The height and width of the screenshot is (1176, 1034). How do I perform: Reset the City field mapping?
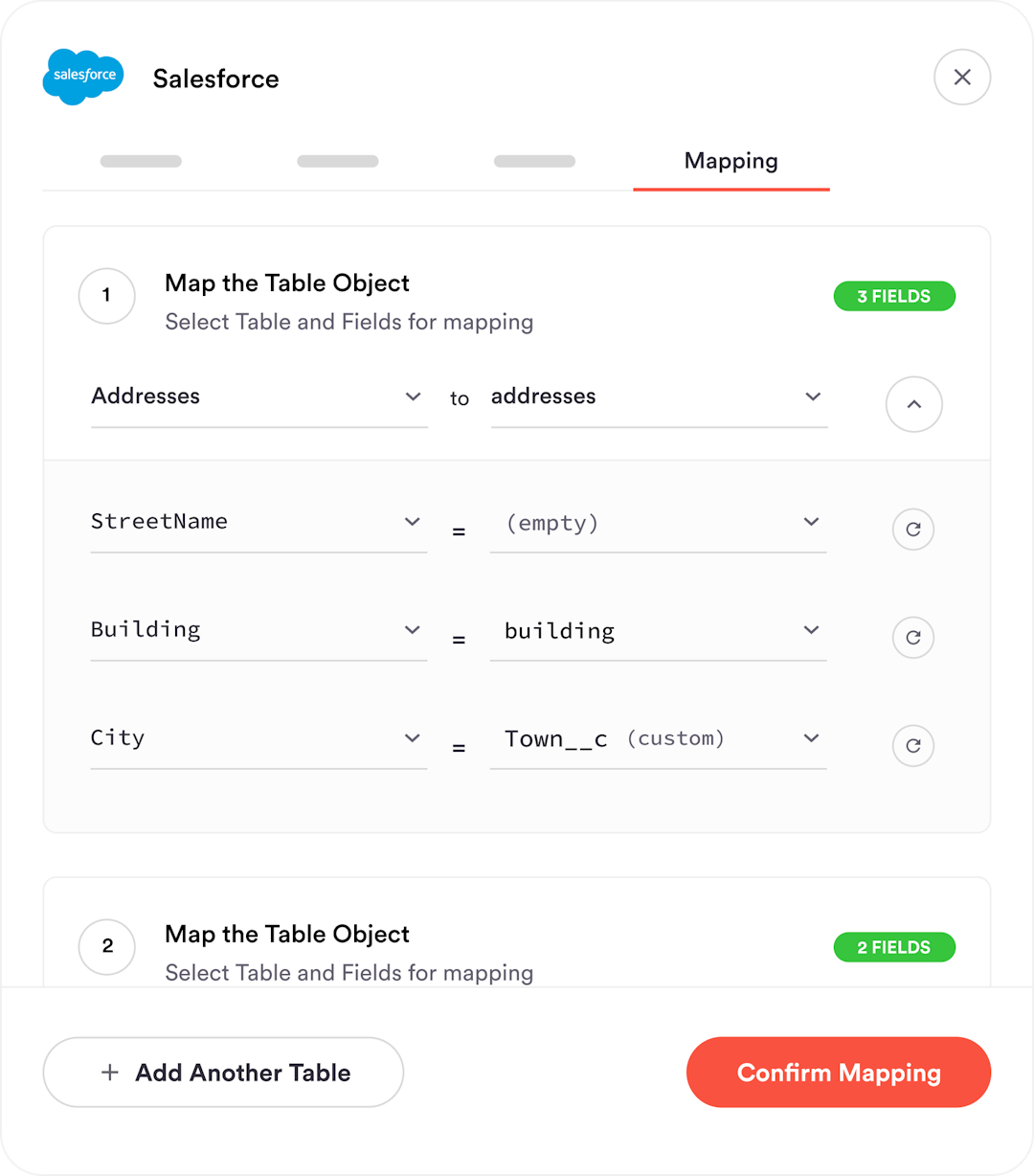tap(912, 745)
